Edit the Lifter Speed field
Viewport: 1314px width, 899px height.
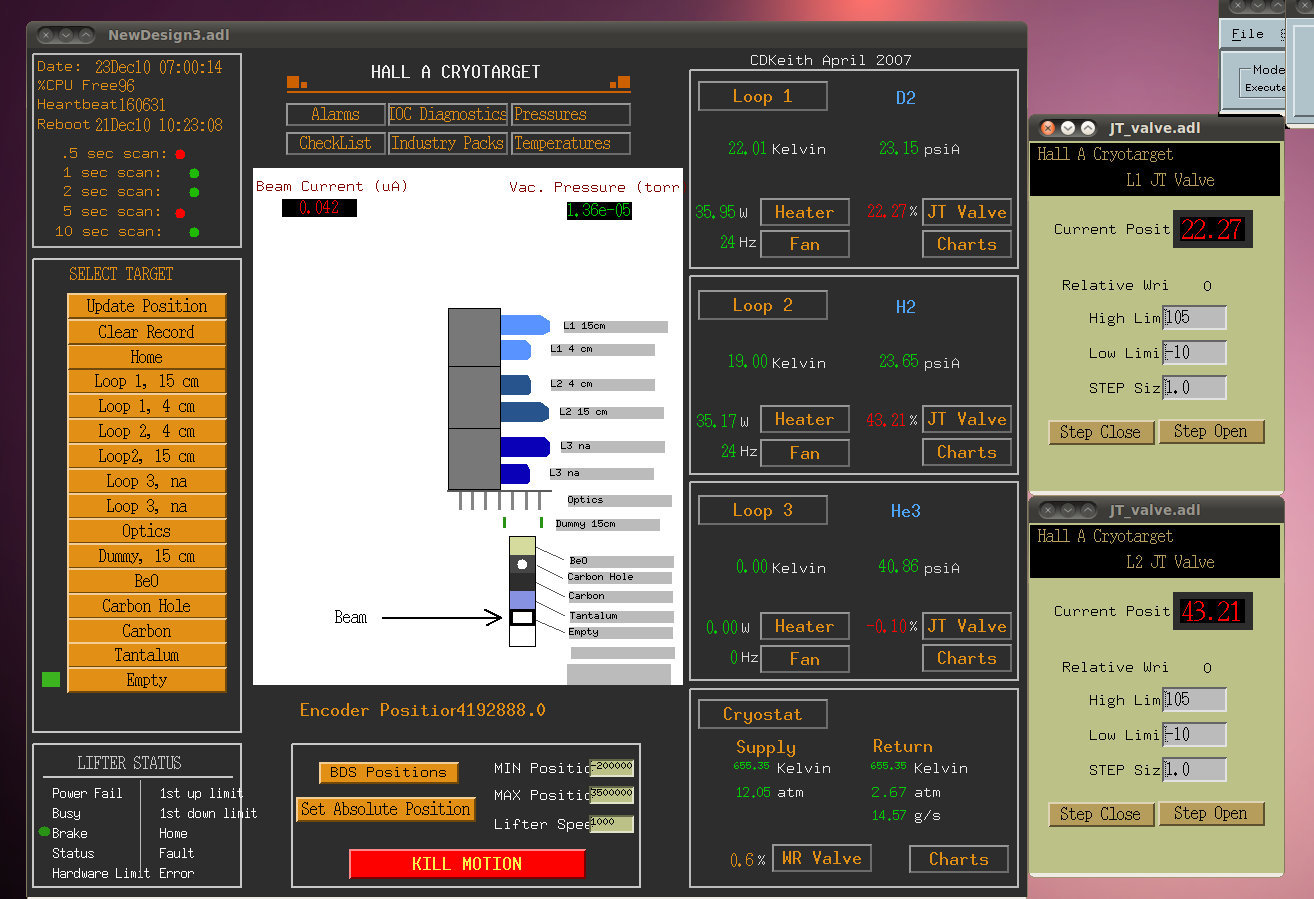tap(612, 824)
